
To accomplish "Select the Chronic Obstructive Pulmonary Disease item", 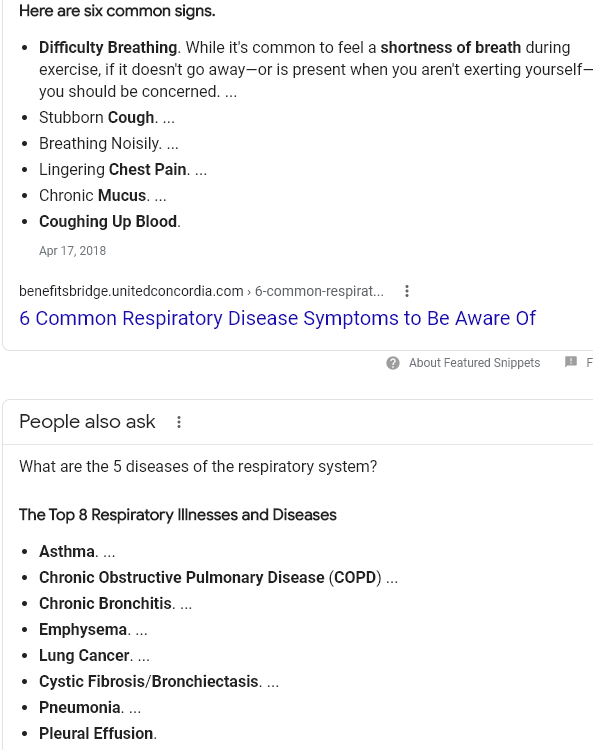I will click(218, 577).
